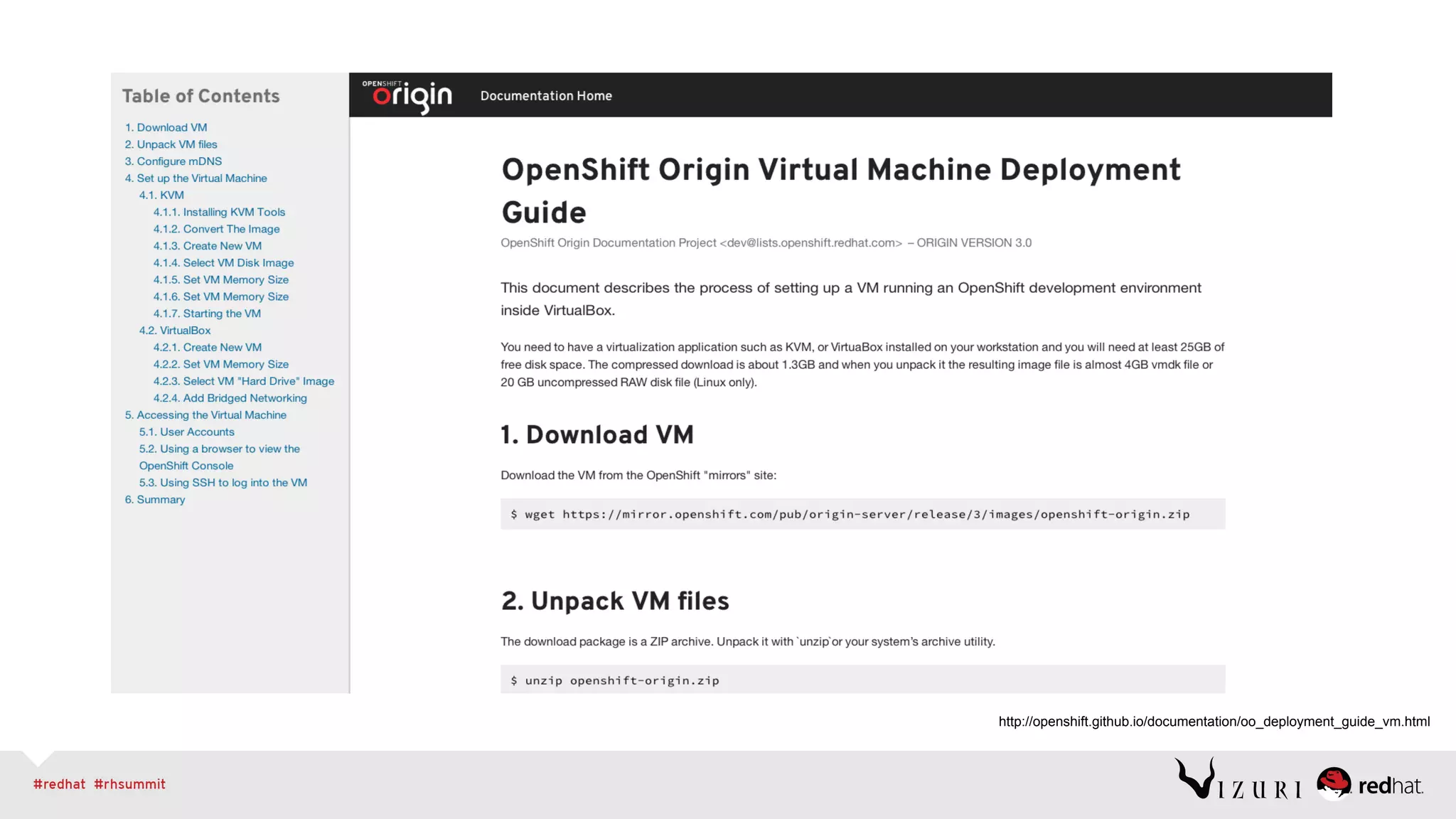Open 4.1.6. Set VM Memory Size
Viewport: 1456px width, 819px height.
pyautogui.click(x=220, y=296)
